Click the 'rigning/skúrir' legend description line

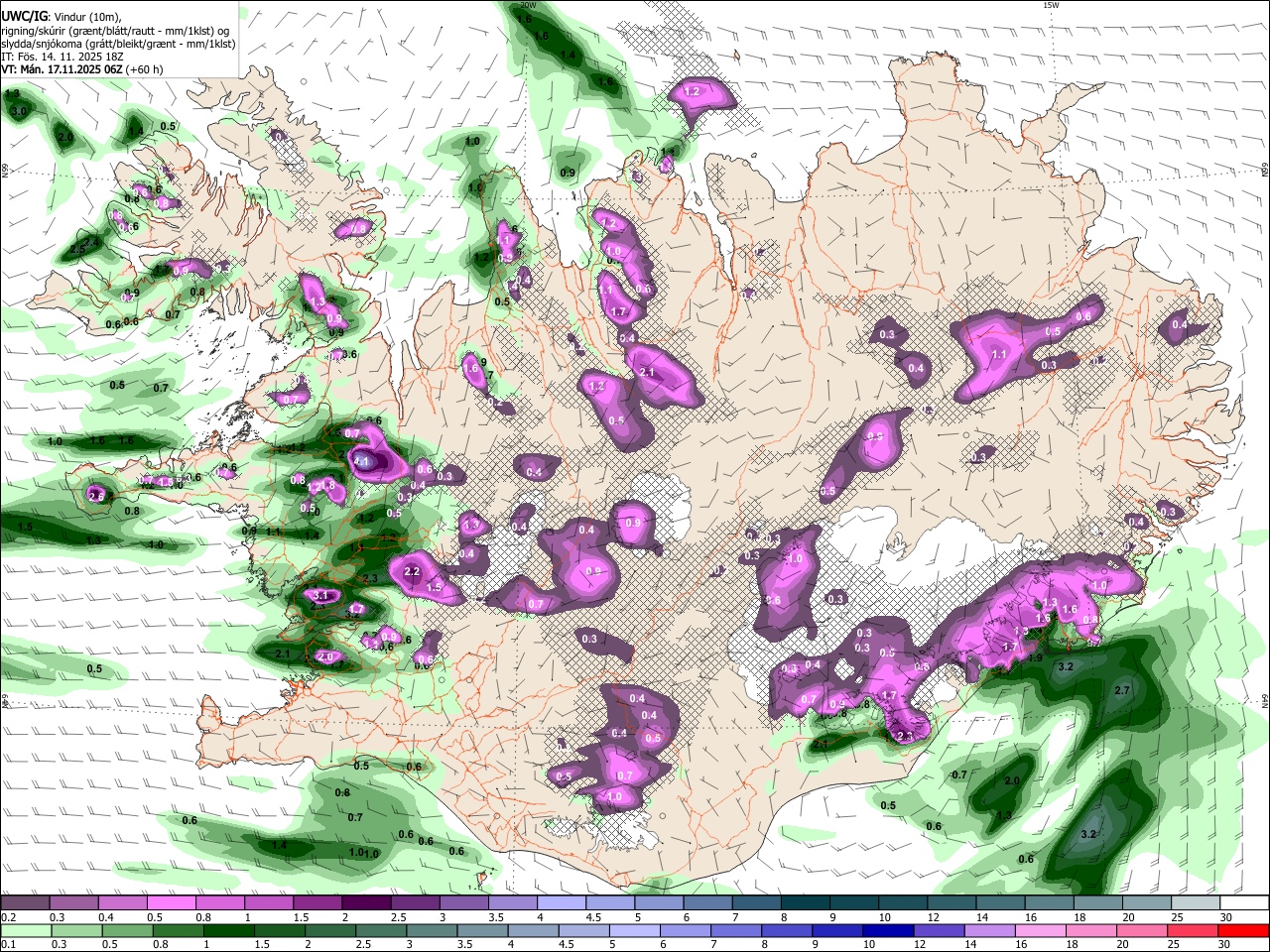(118, 30)
